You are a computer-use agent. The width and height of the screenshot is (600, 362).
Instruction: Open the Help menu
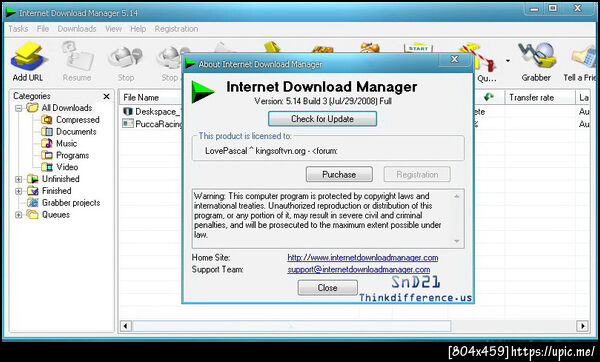[138, 29]
